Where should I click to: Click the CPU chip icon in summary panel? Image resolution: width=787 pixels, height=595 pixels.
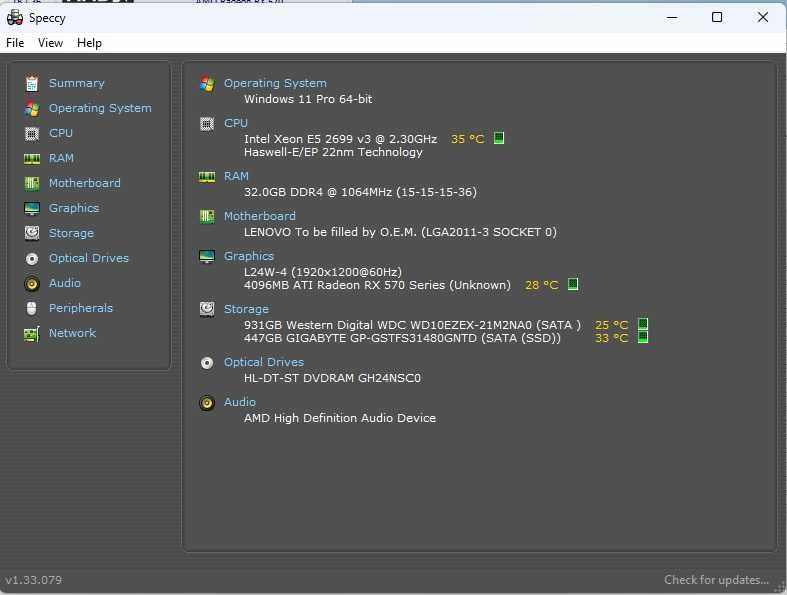[x=207, y=124]
